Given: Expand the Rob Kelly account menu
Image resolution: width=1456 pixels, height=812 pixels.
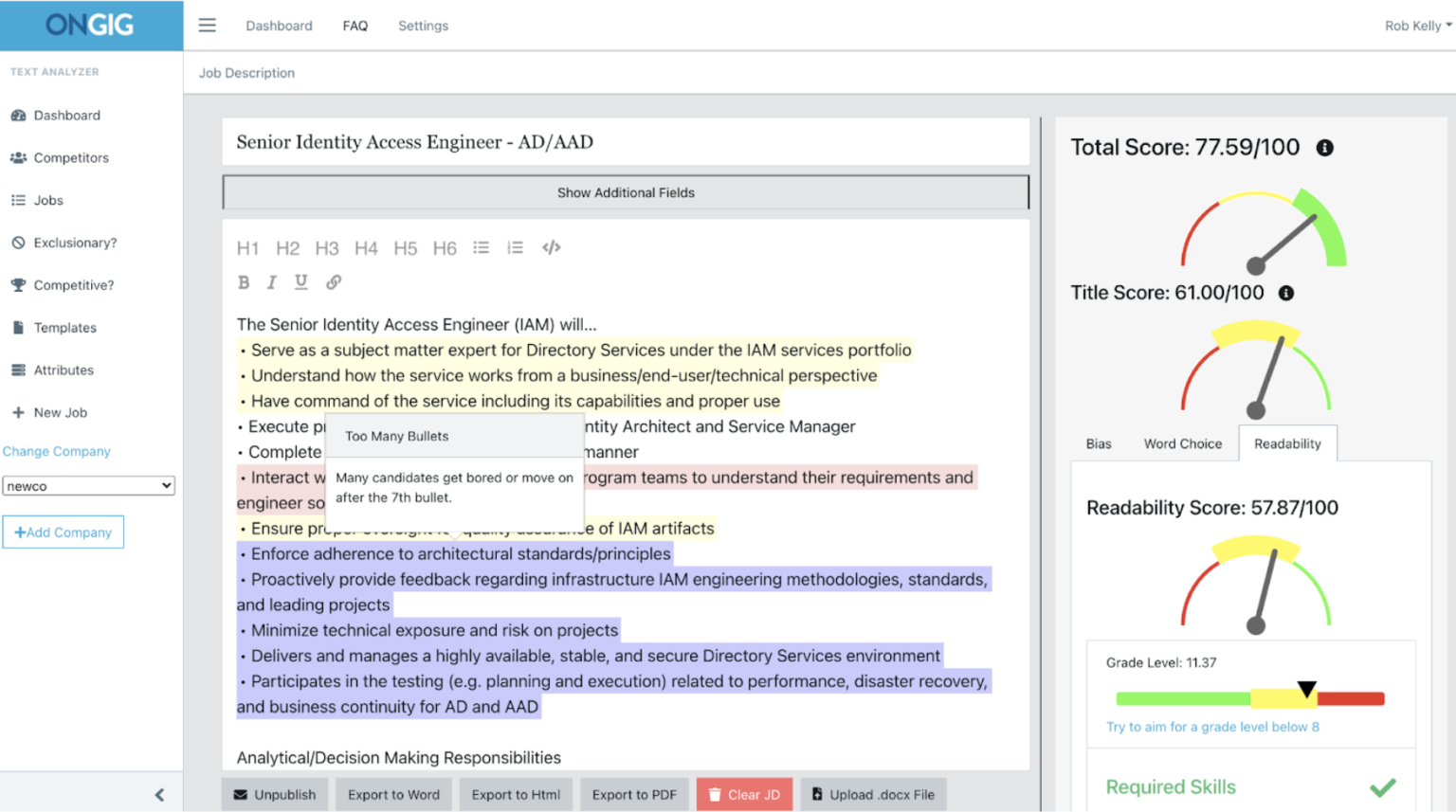Looking at the screenshot, I should (1416, 26).
